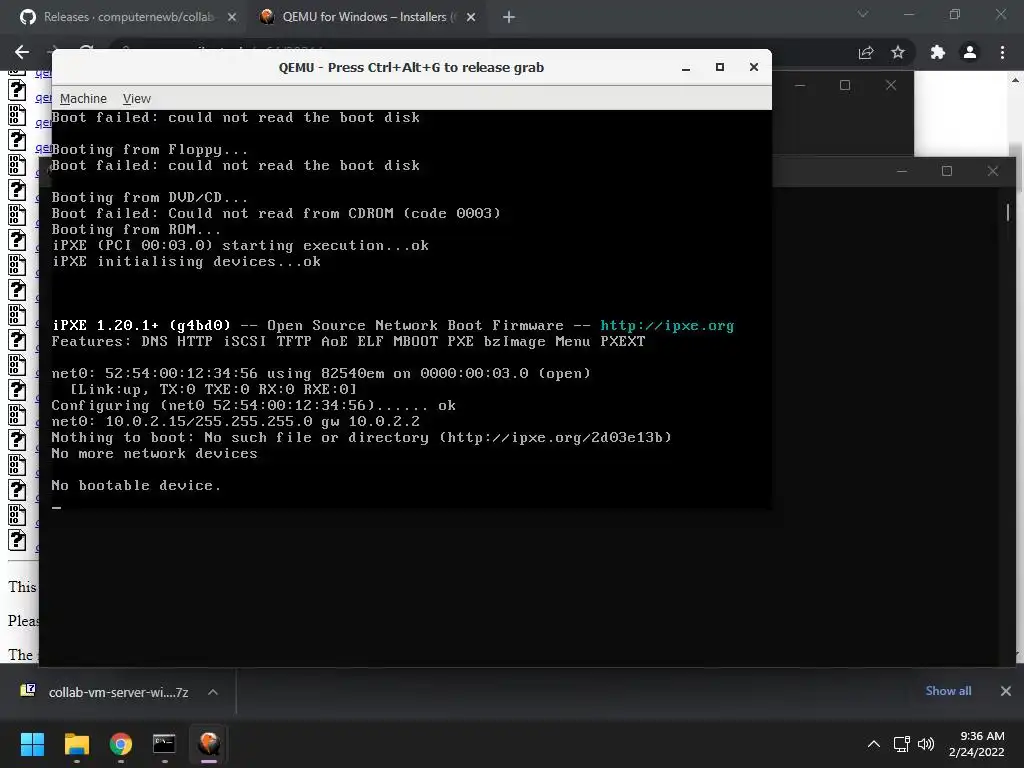Click the bottom unknown-file icon in page listing

click(18, 540)
